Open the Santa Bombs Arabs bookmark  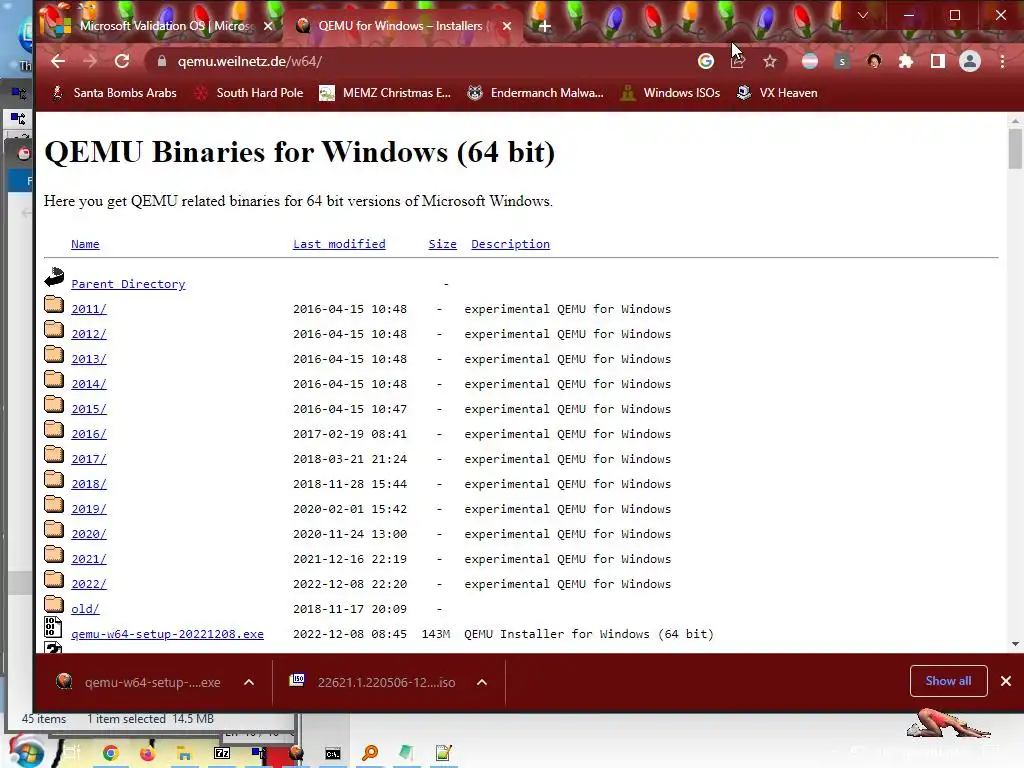114,93
